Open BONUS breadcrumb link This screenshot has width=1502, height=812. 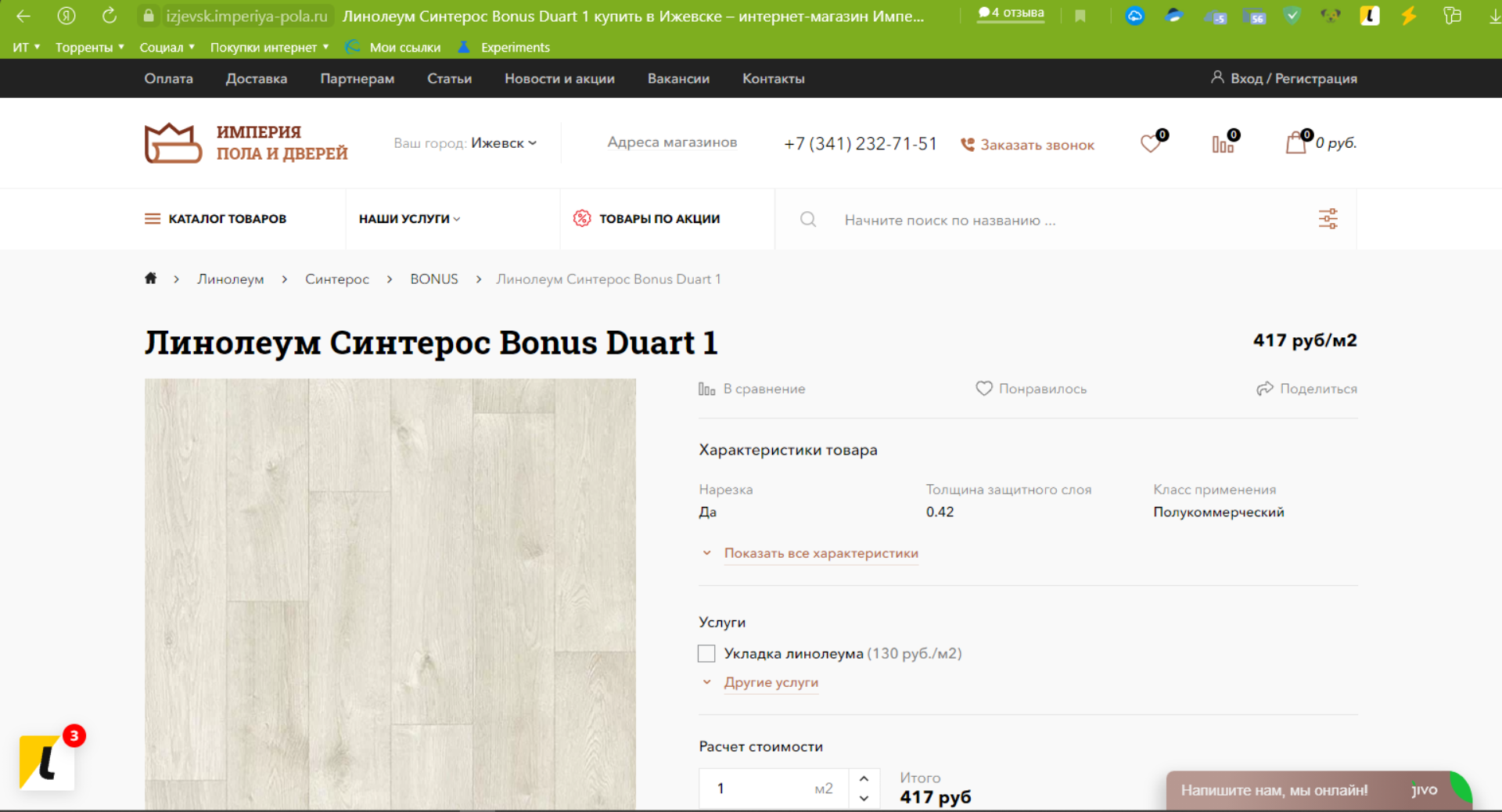434,279
